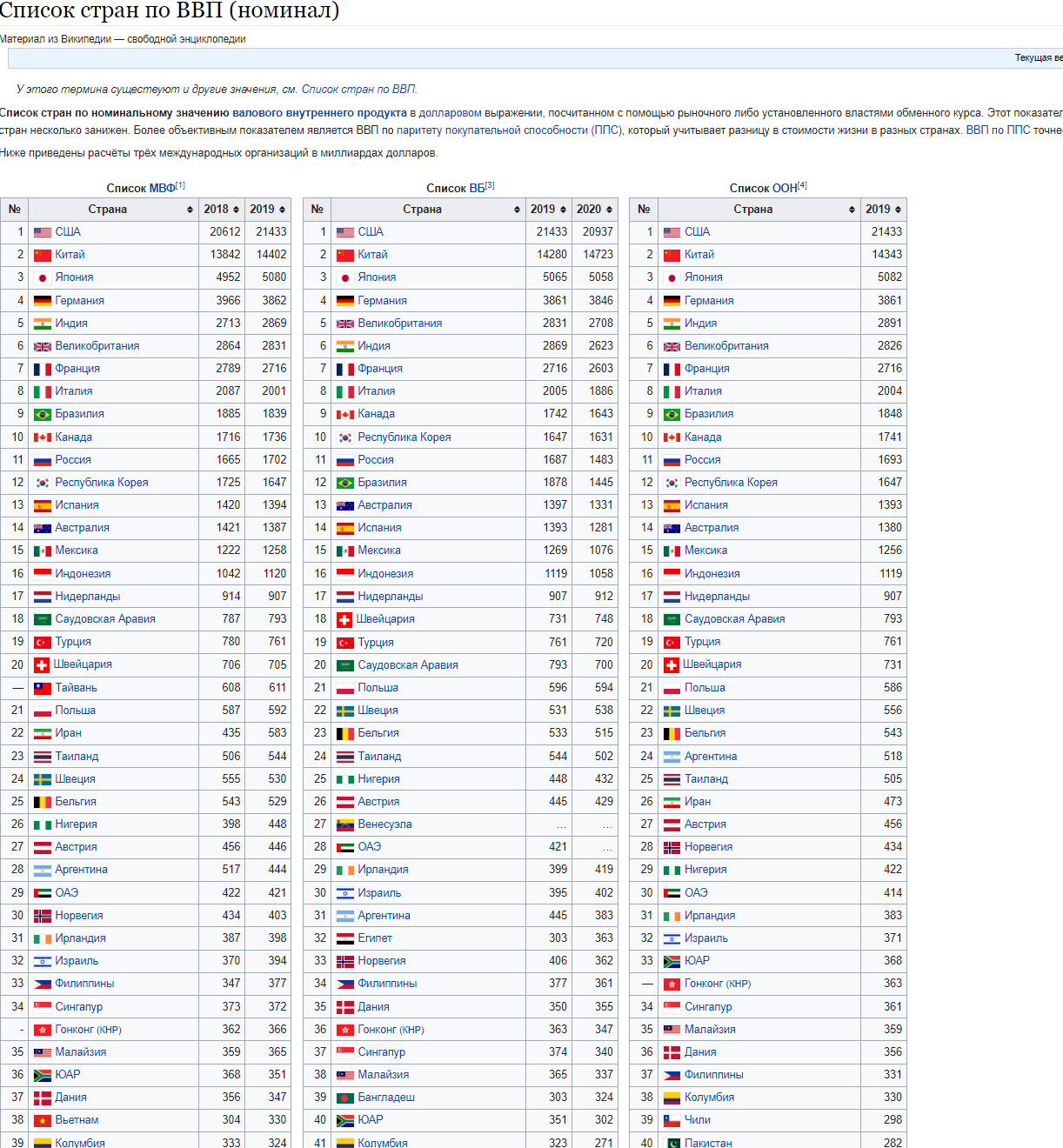Viewport: 1063px width, 1148px height.
Task: Open Филиппины link in МВФ table
Action: coord(84,984)
